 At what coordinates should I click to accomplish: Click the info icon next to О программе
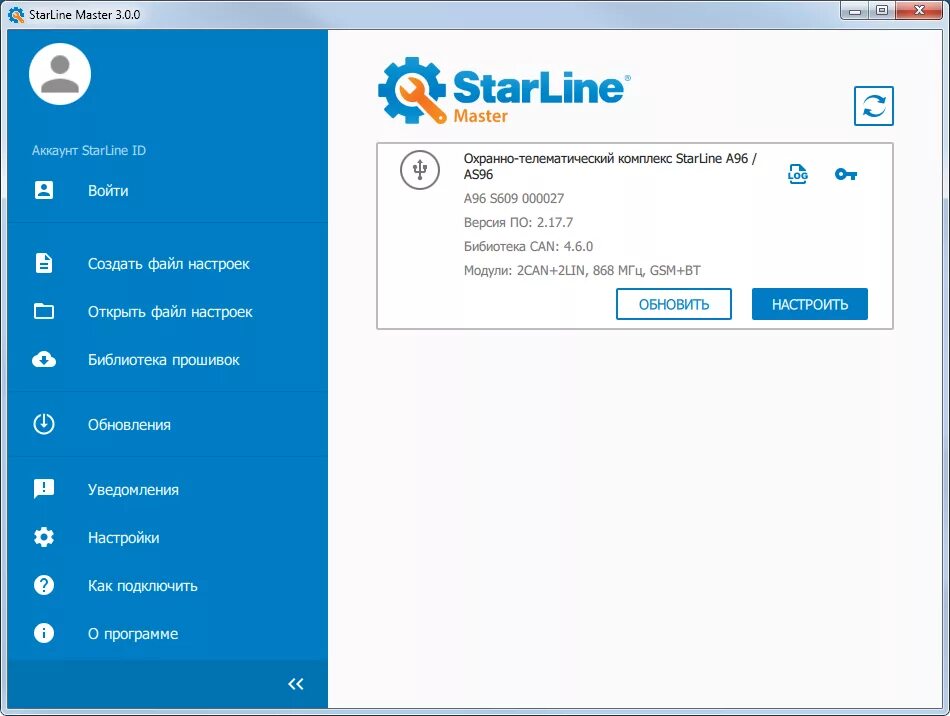pos(42,633)
